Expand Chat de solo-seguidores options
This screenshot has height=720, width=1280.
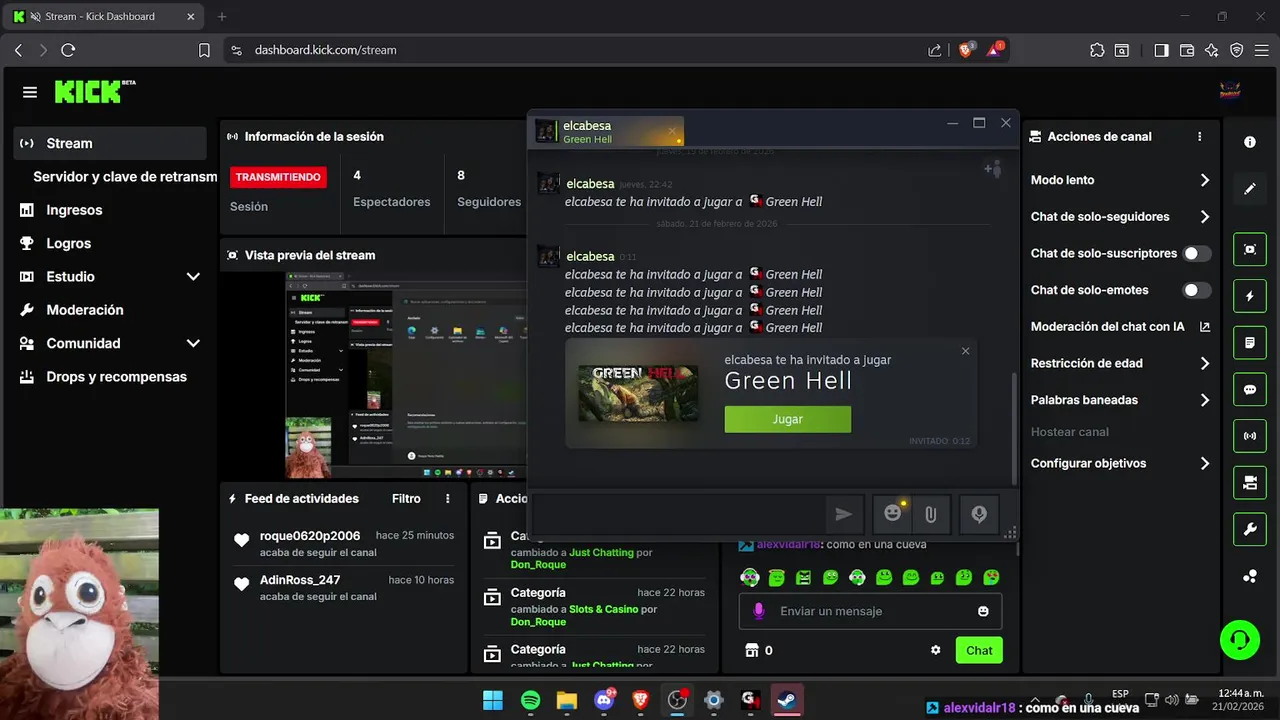click(x=1204, y=217)
